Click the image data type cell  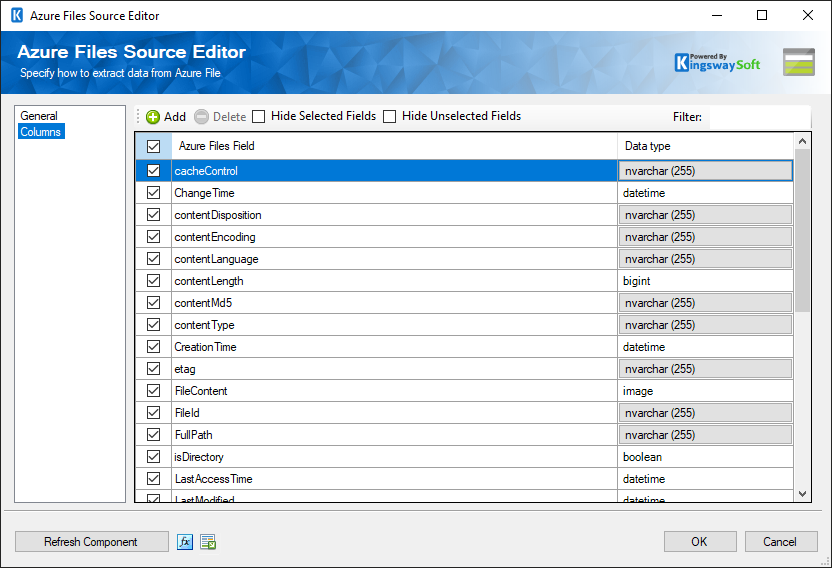(705, 391)
